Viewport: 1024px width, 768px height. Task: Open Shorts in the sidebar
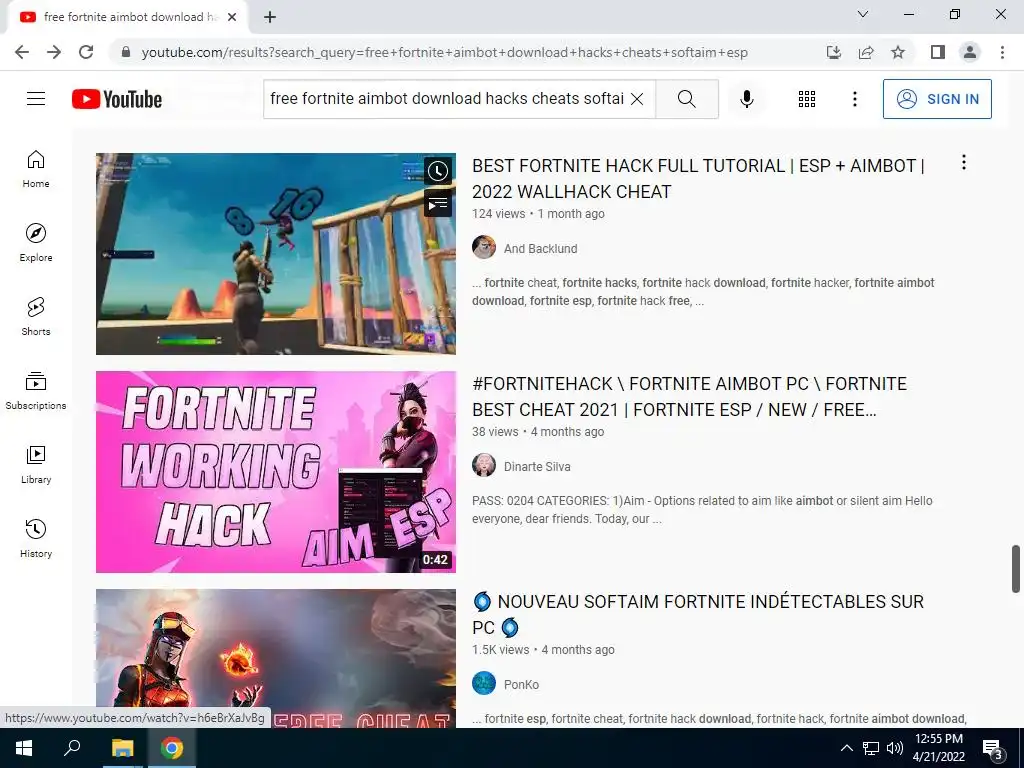tap(36, 317)
